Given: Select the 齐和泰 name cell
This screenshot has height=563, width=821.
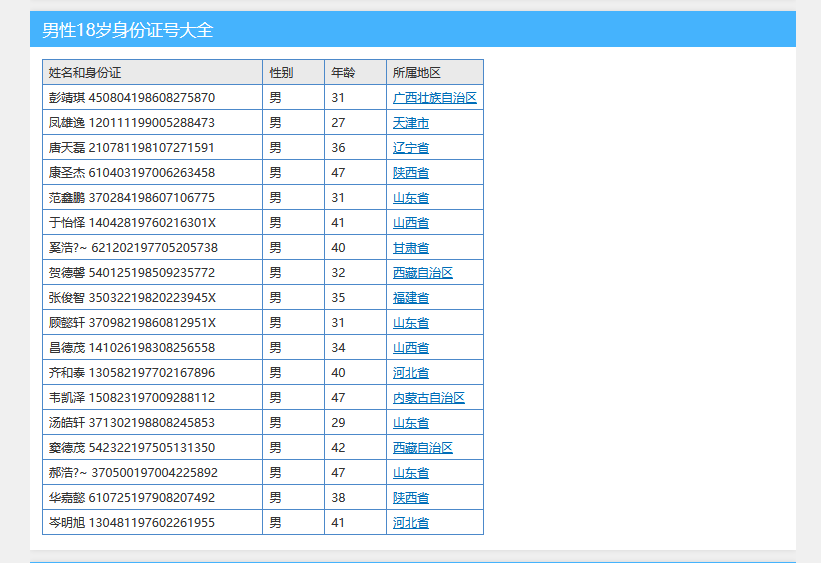Looking at the screenshot, I should pos(152,372).
